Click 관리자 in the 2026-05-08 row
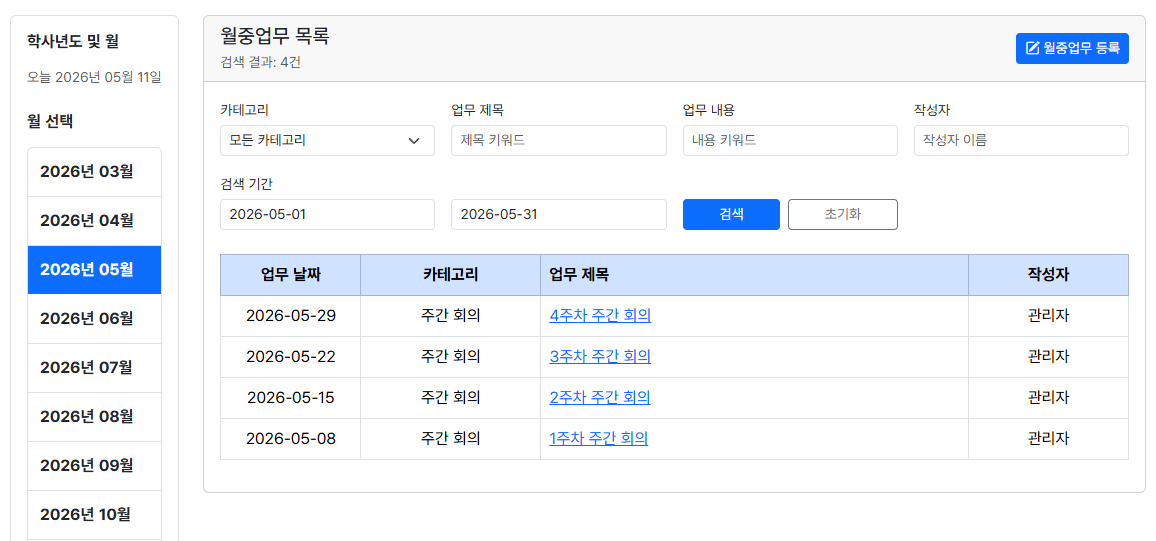Viewport: 1156px width, 541px height. [x=1048, y=439]
